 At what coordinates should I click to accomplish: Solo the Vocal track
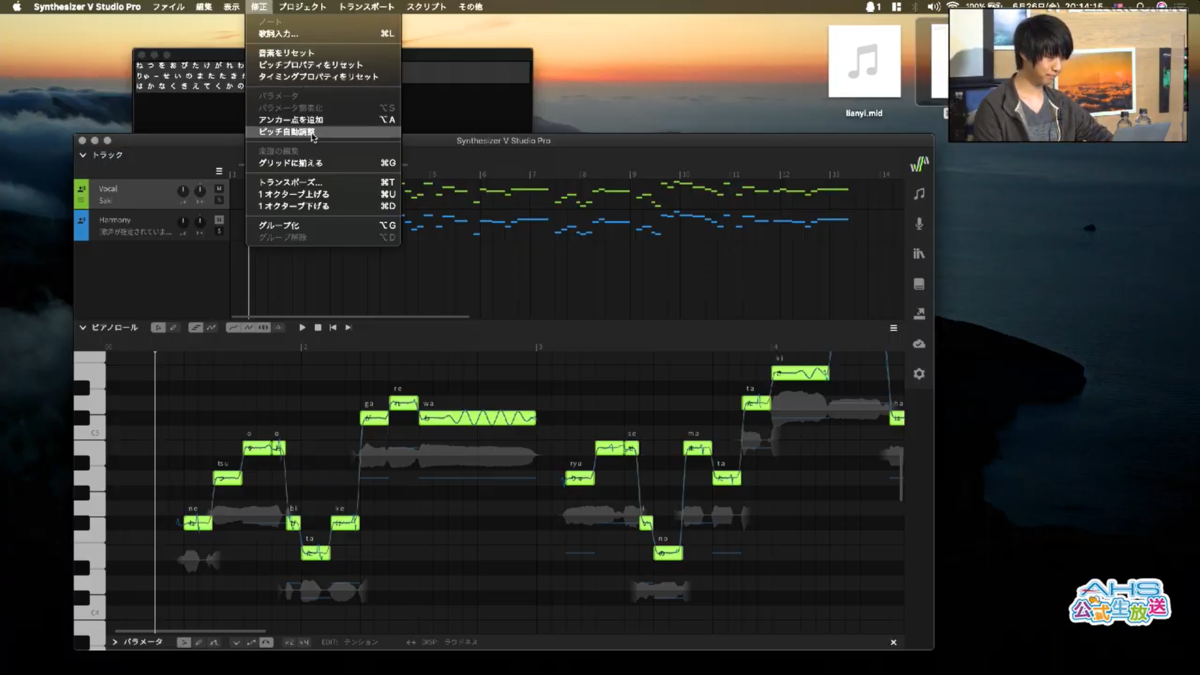219,200
